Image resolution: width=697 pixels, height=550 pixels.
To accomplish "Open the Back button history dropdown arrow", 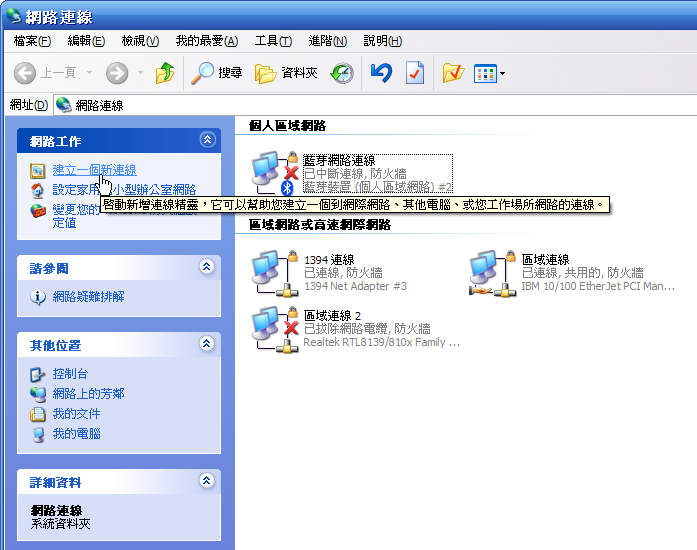I will point(89,72).
